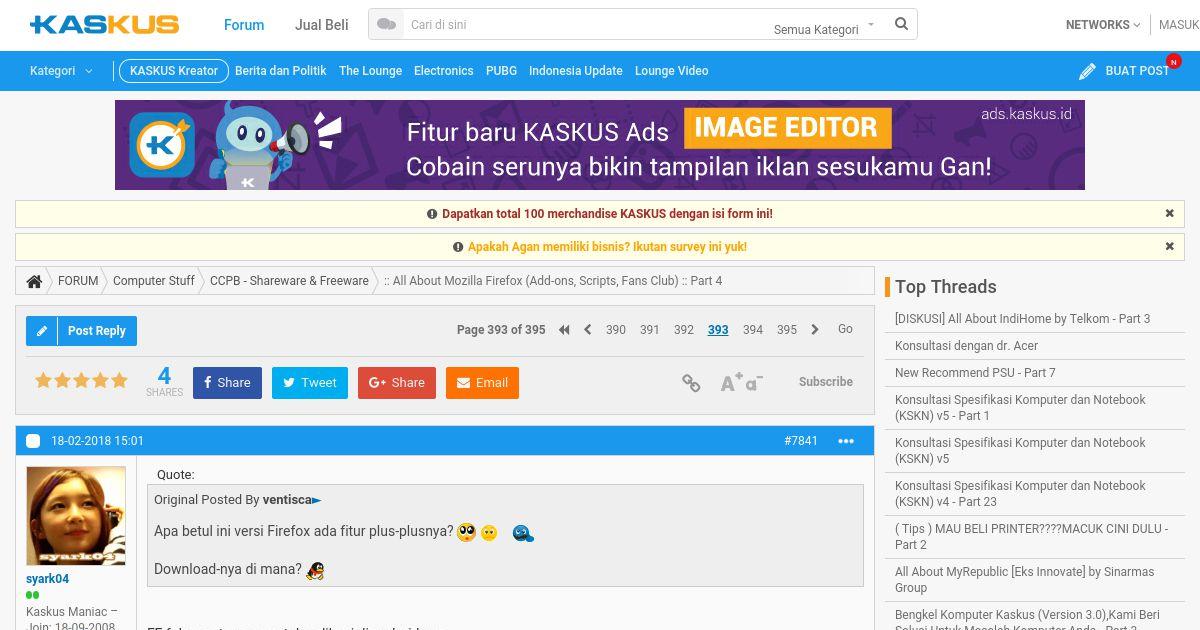Open top thread New Recommend PSU - Part 7
Viewport: 1200px width, 630px height.
point(975,373)
